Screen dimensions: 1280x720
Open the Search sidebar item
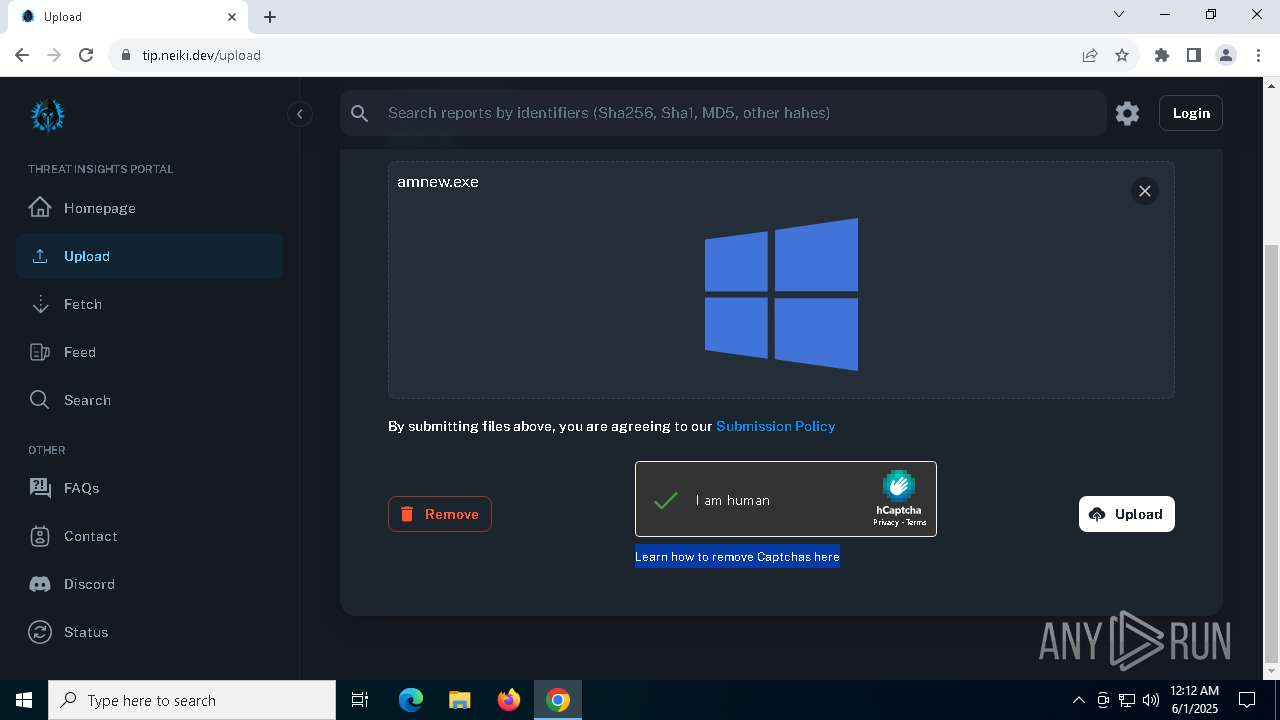coord(149,400)
